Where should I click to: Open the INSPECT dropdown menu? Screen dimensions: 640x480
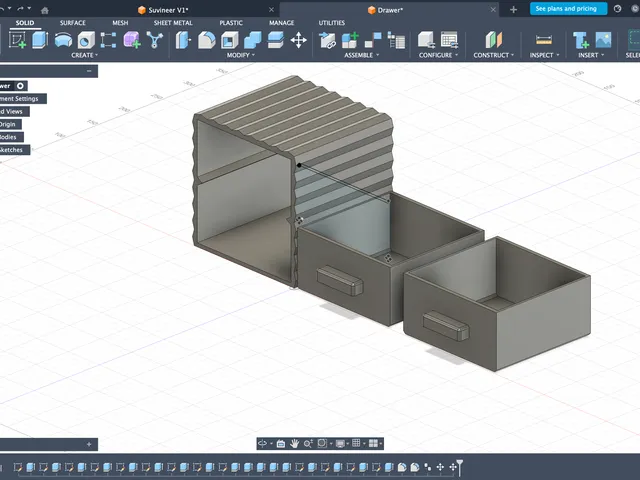click(544, 55)
